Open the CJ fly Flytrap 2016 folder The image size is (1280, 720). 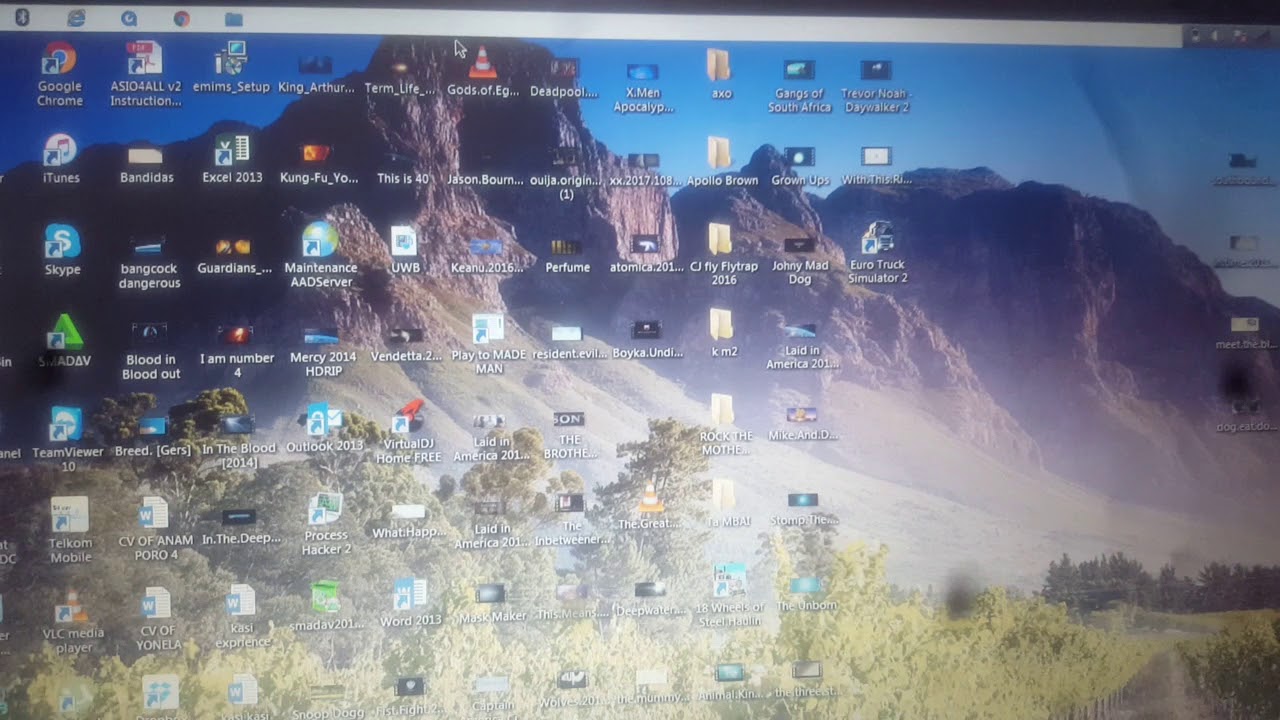pyautogui.click(x=723, y=254)
